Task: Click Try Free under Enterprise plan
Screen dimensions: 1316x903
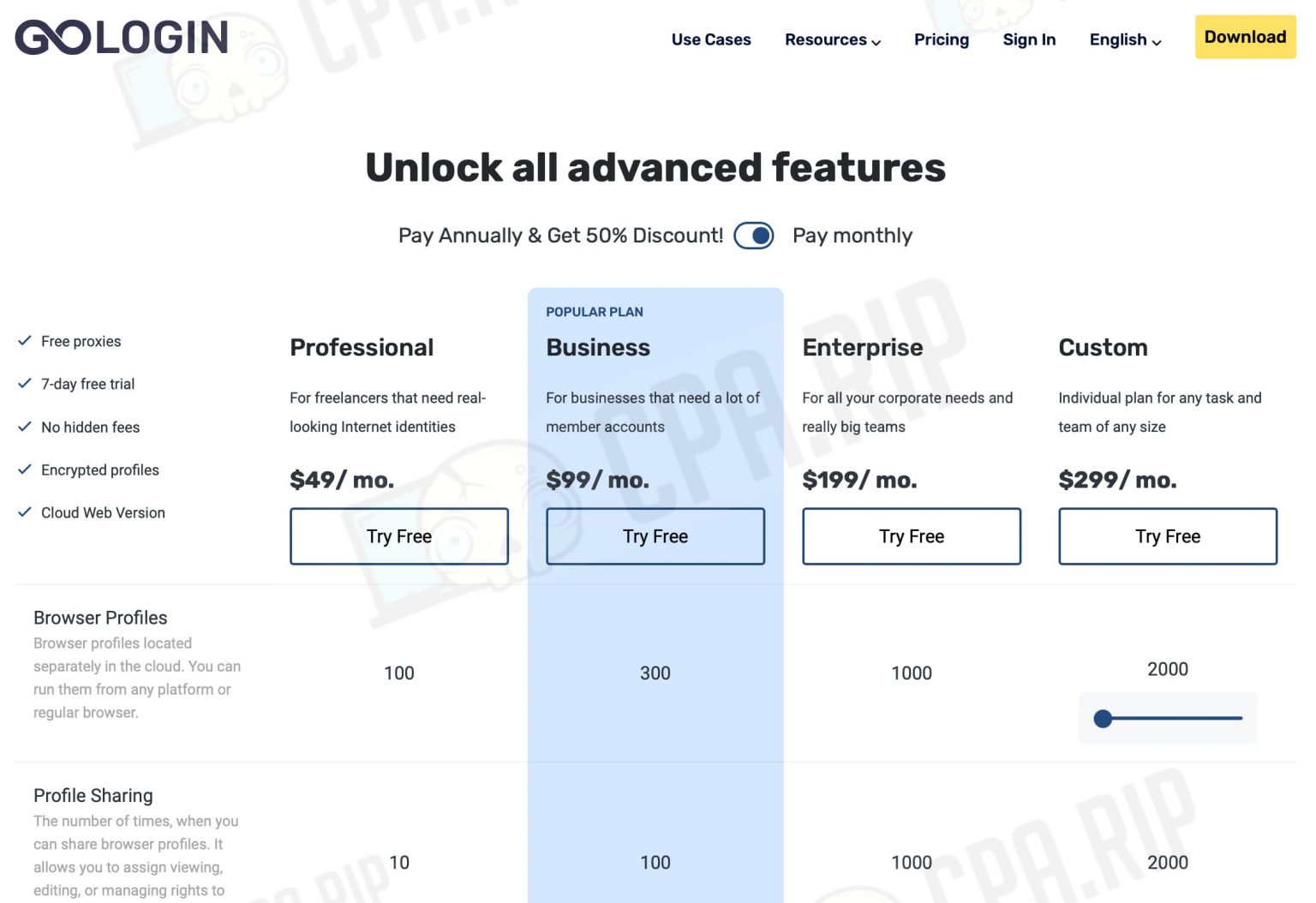Action: (x=911, y=536)
